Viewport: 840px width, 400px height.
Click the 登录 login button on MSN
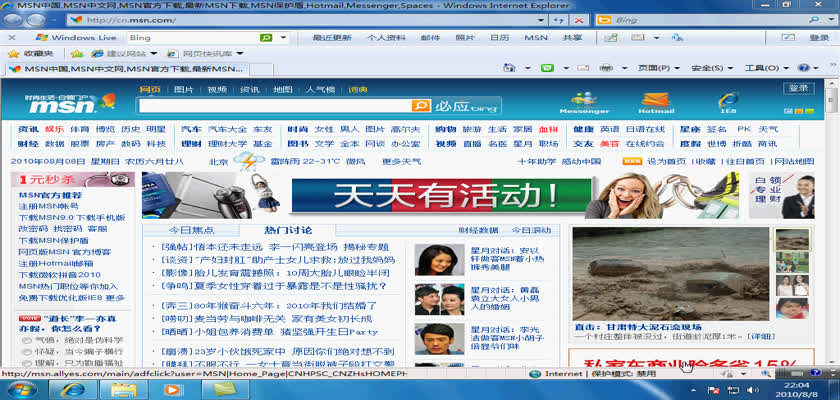(x=798, y=88)
